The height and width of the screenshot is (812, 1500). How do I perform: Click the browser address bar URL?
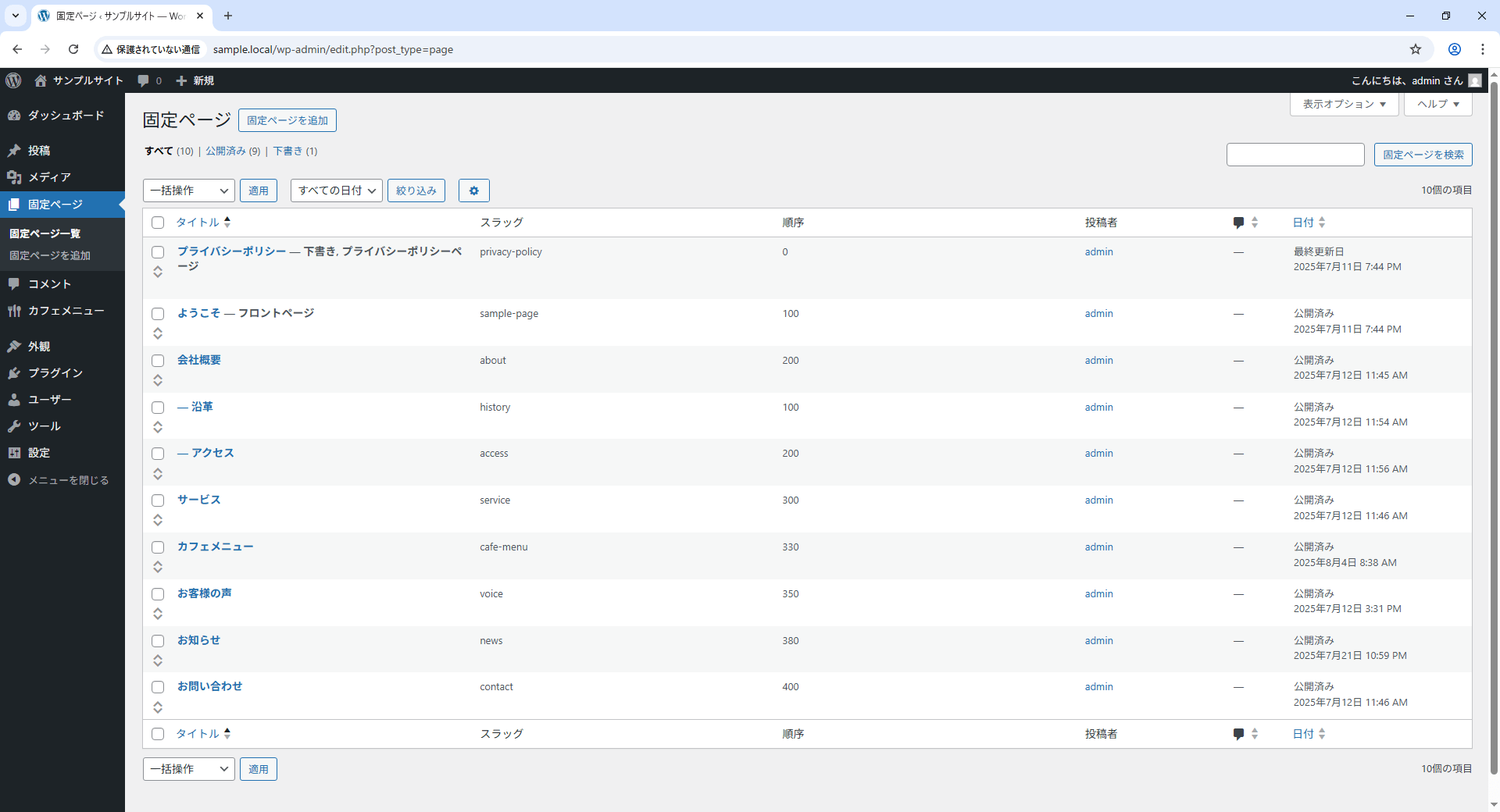[x=333, y=49]
